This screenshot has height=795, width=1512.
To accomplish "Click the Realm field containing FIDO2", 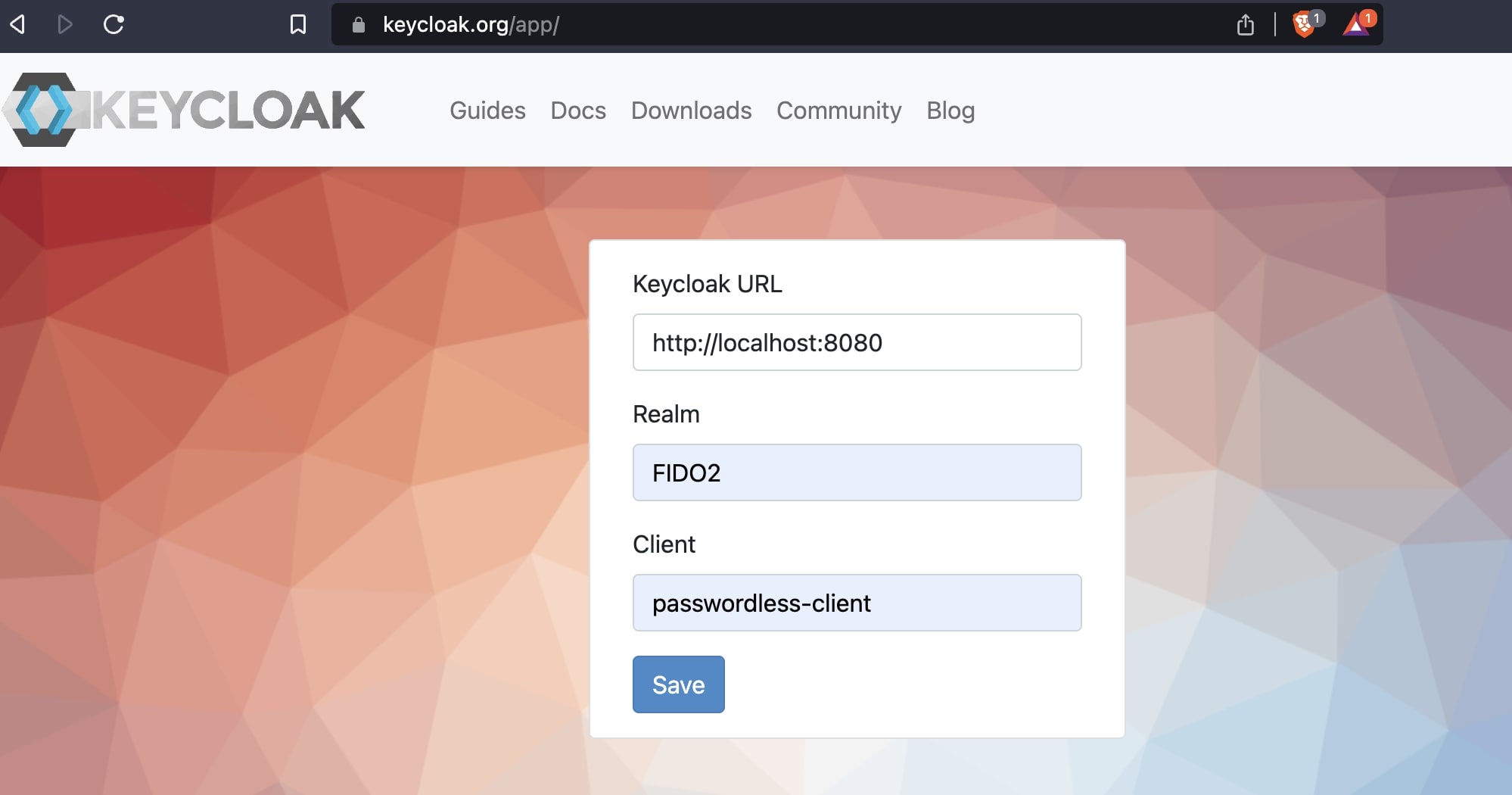I will pyautogui.click(x=856, y=472).
